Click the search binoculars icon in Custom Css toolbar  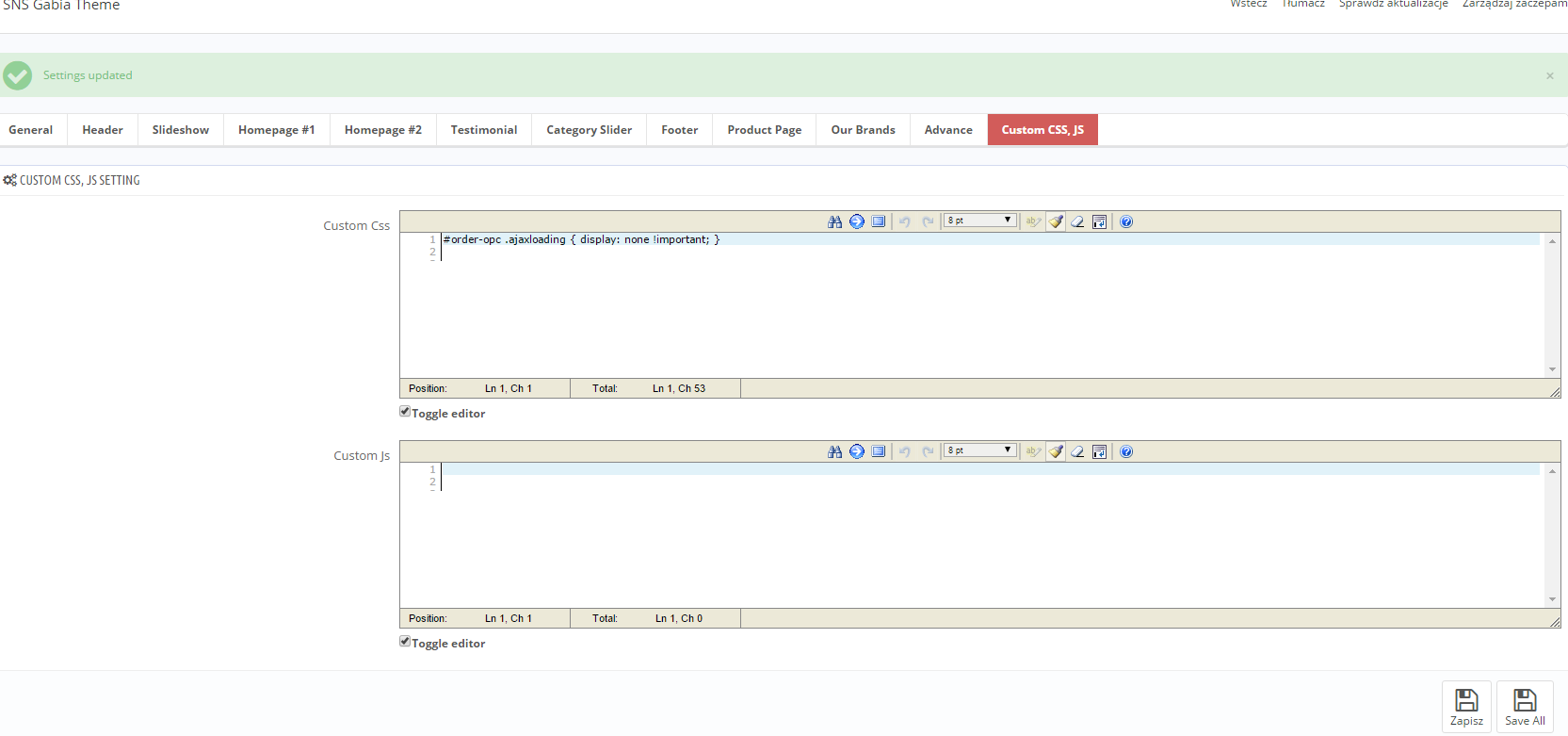[834, 221]
